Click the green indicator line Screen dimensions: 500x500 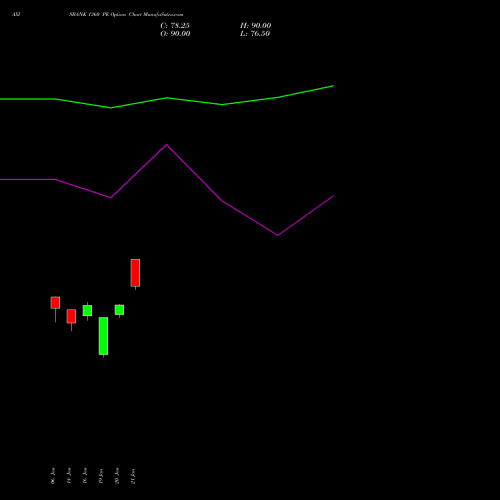[167, 98]
